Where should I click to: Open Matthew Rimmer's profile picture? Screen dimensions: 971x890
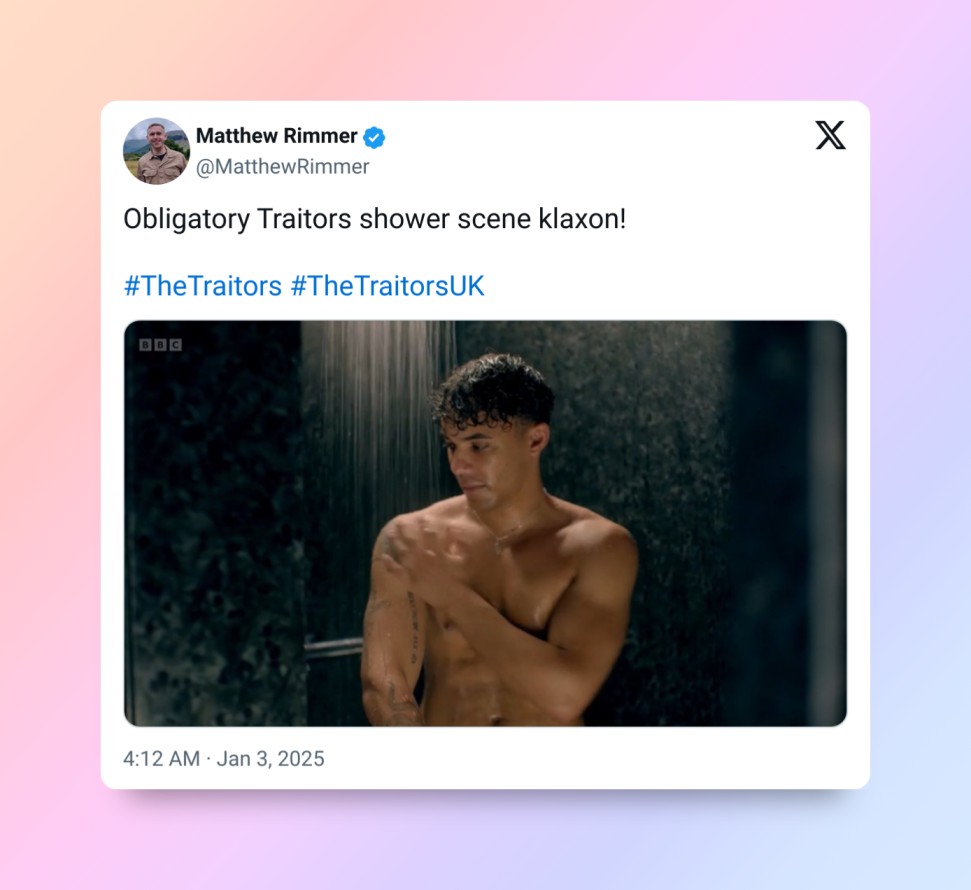157,151
